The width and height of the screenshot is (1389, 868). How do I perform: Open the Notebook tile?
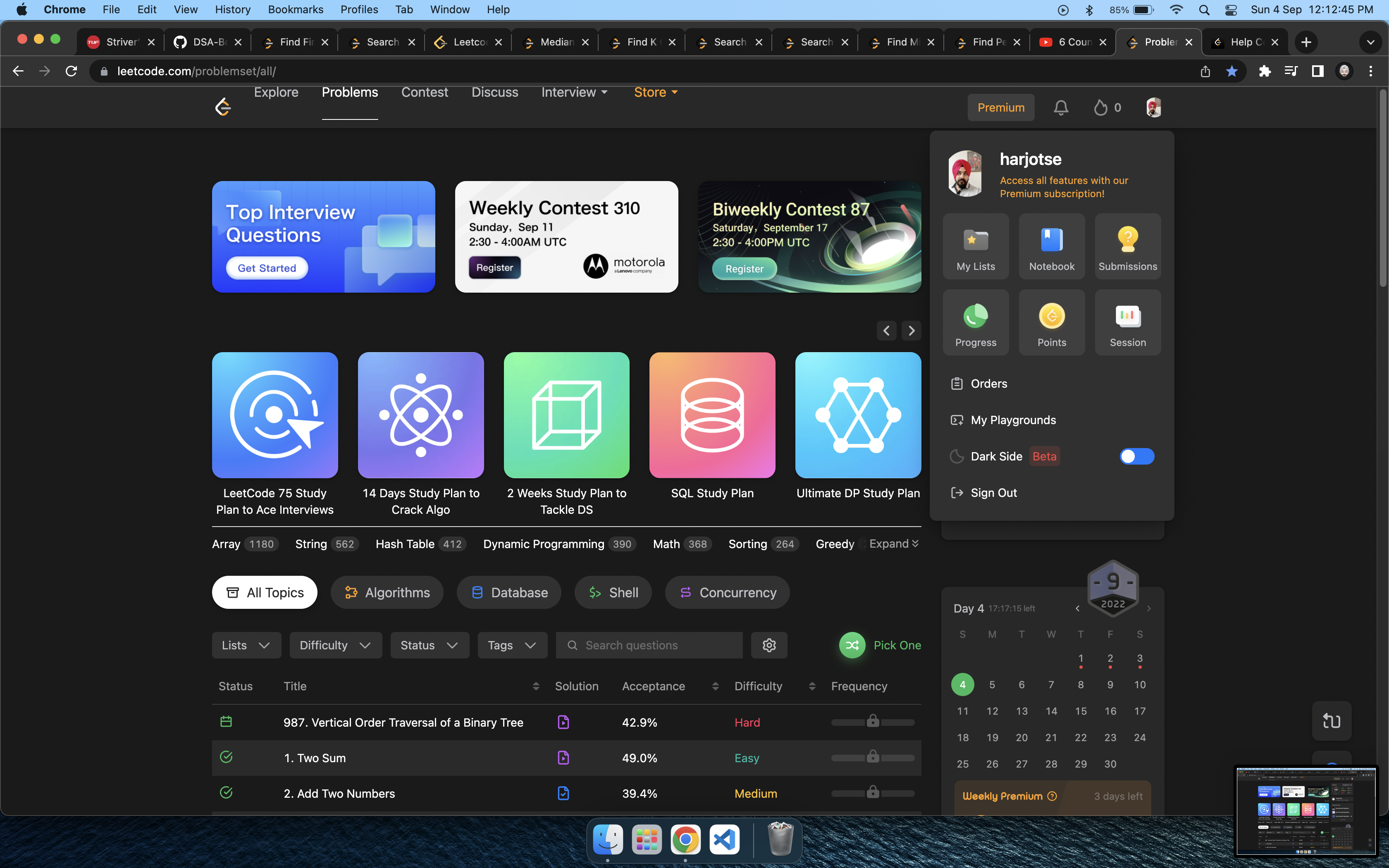(1052, 247)
